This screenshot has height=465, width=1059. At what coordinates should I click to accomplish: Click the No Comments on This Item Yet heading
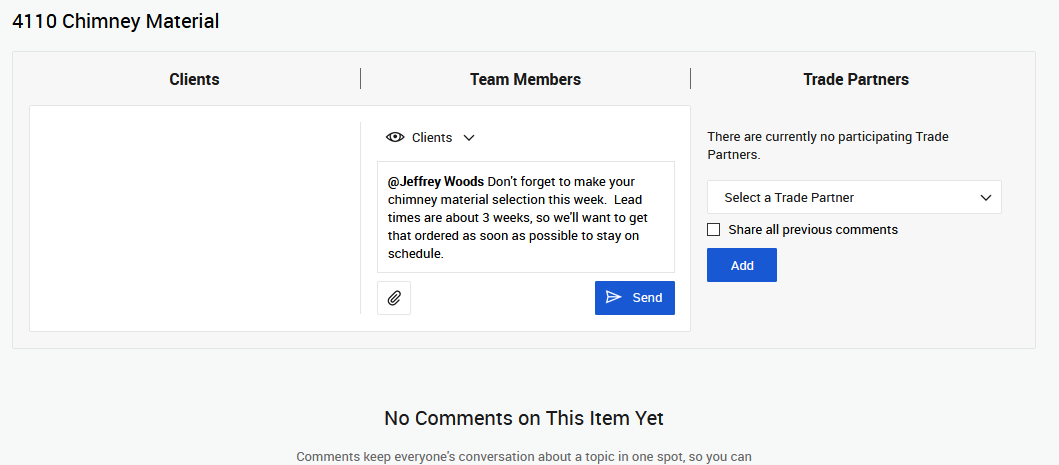pos(524,418)
